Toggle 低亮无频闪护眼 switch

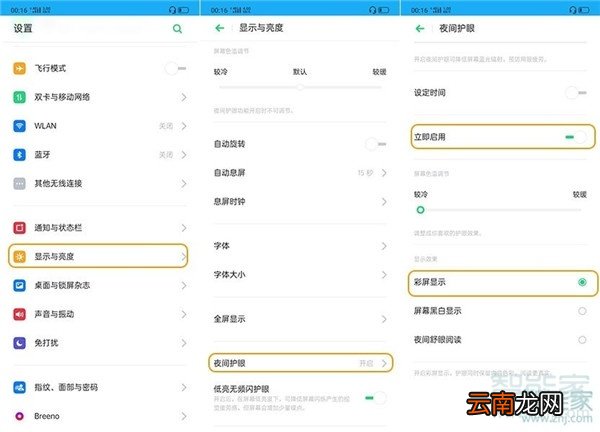point(376,398)
